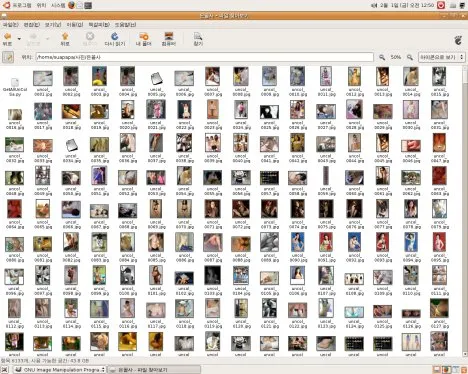Open the Ubuntu 프로그램 applications menu
468x374 pixels.
[x=18, y=5]
